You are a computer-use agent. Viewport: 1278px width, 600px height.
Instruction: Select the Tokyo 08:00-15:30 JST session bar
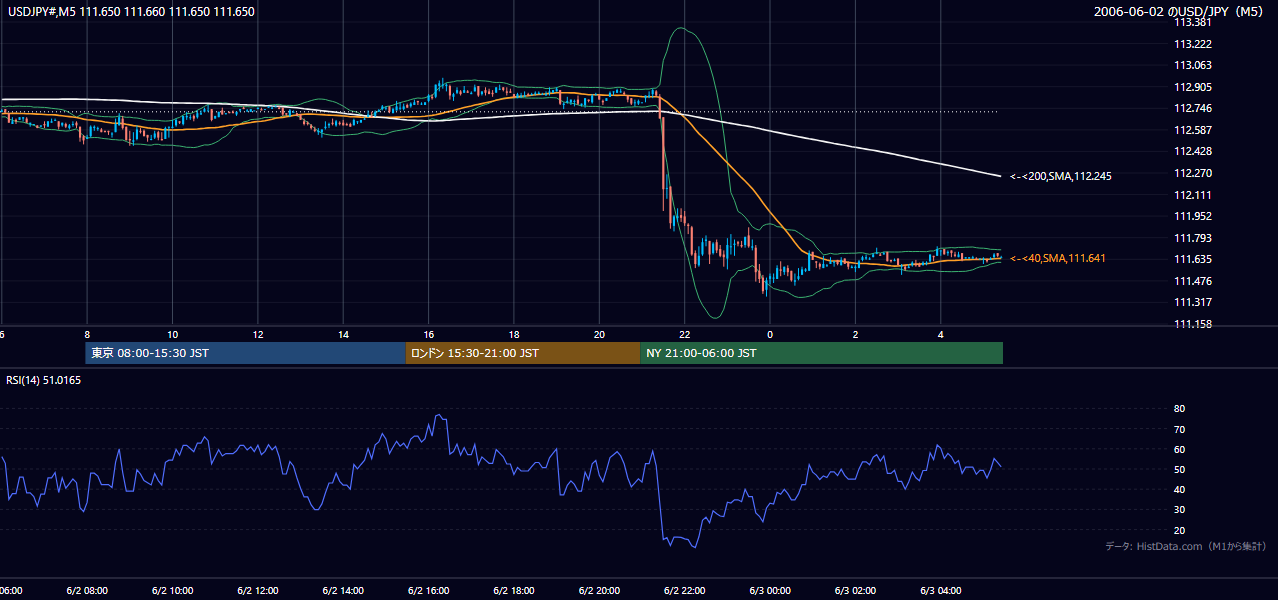(245, 353)
